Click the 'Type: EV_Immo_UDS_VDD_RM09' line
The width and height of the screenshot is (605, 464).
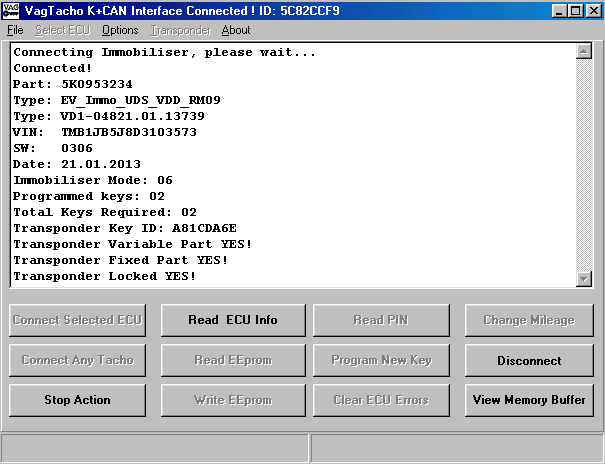coord(117,100)
